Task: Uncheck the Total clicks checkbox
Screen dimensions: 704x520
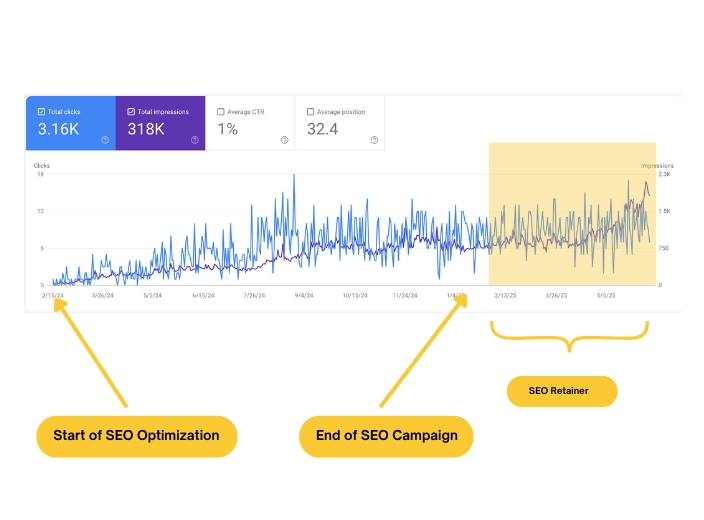Action: [41, 112]
